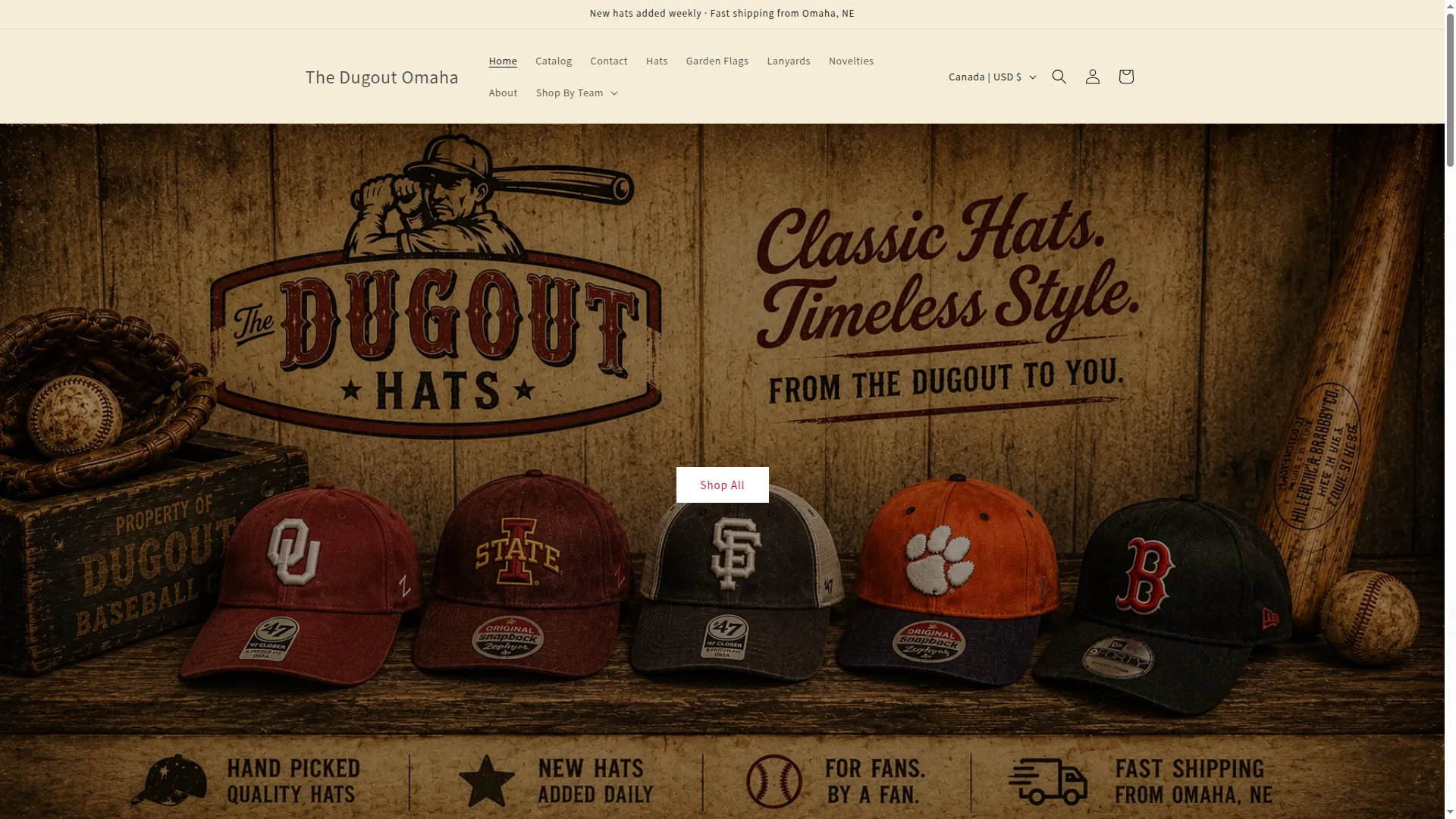The image size is (1456, 819).
Task: Open the Garden Flags menu item
Action: click(717, 61)
